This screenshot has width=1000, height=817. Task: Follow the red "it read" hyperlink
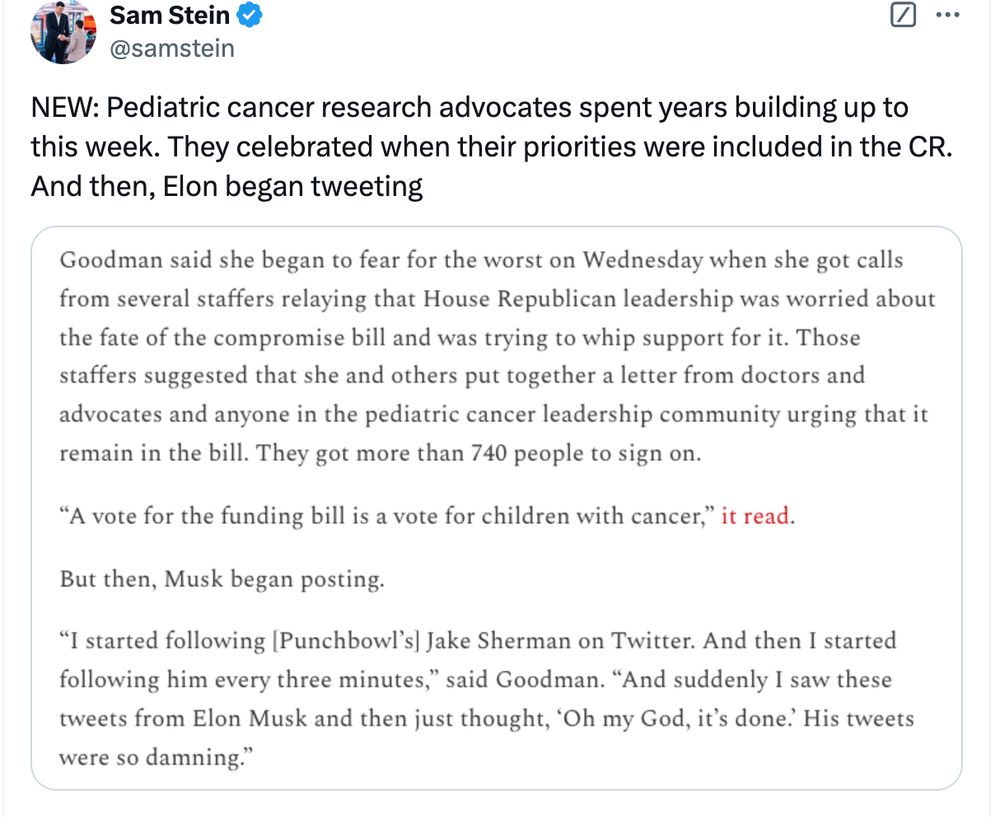755,517
